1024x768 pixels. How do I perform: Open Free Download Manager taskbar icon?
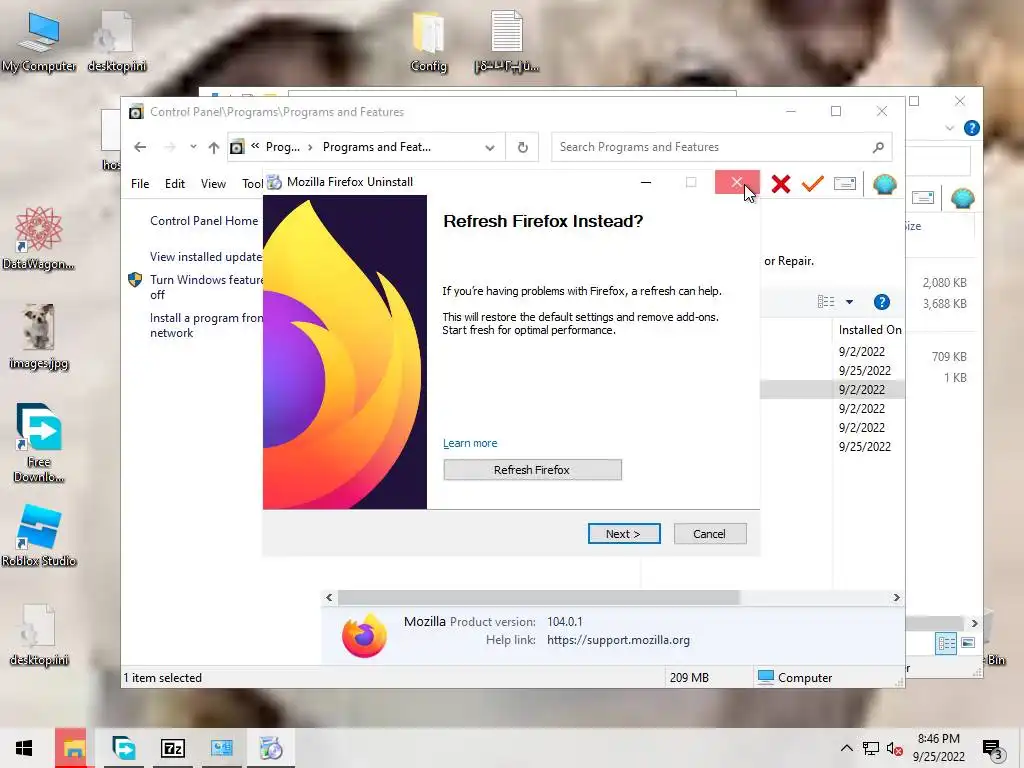(x=123, y=748)
